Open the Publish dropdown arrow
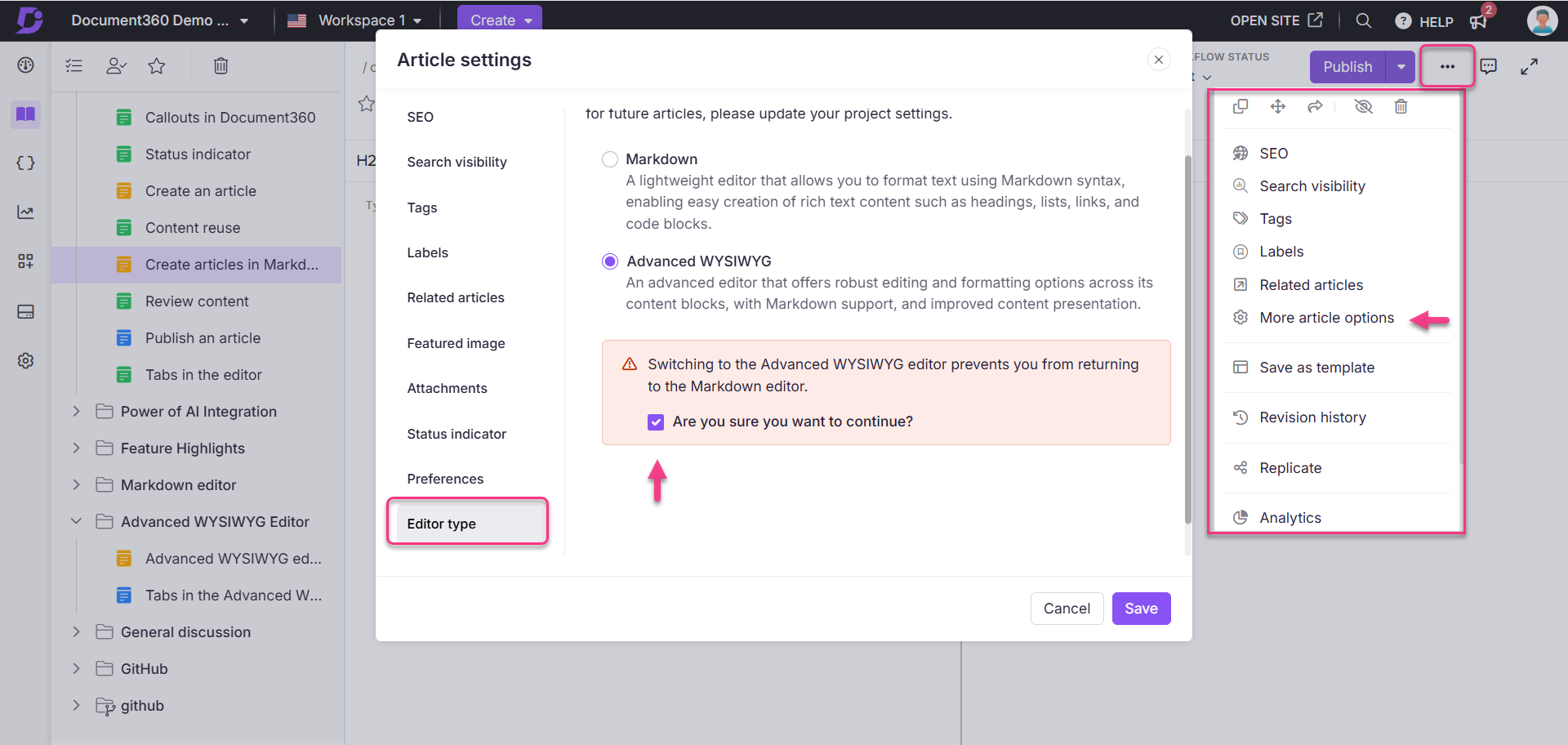 tap(1401, 67)
